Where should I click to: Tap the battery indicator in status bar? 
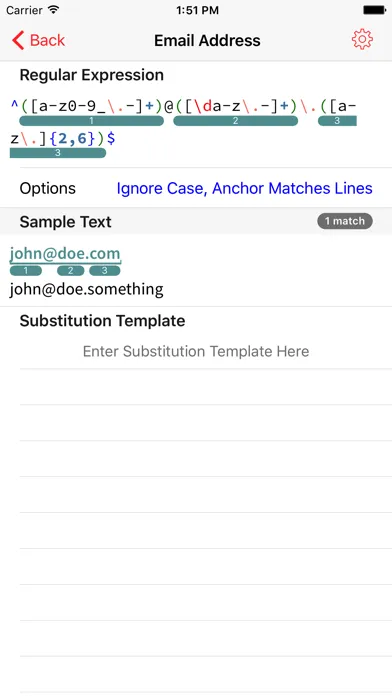(x=374, y=10)
